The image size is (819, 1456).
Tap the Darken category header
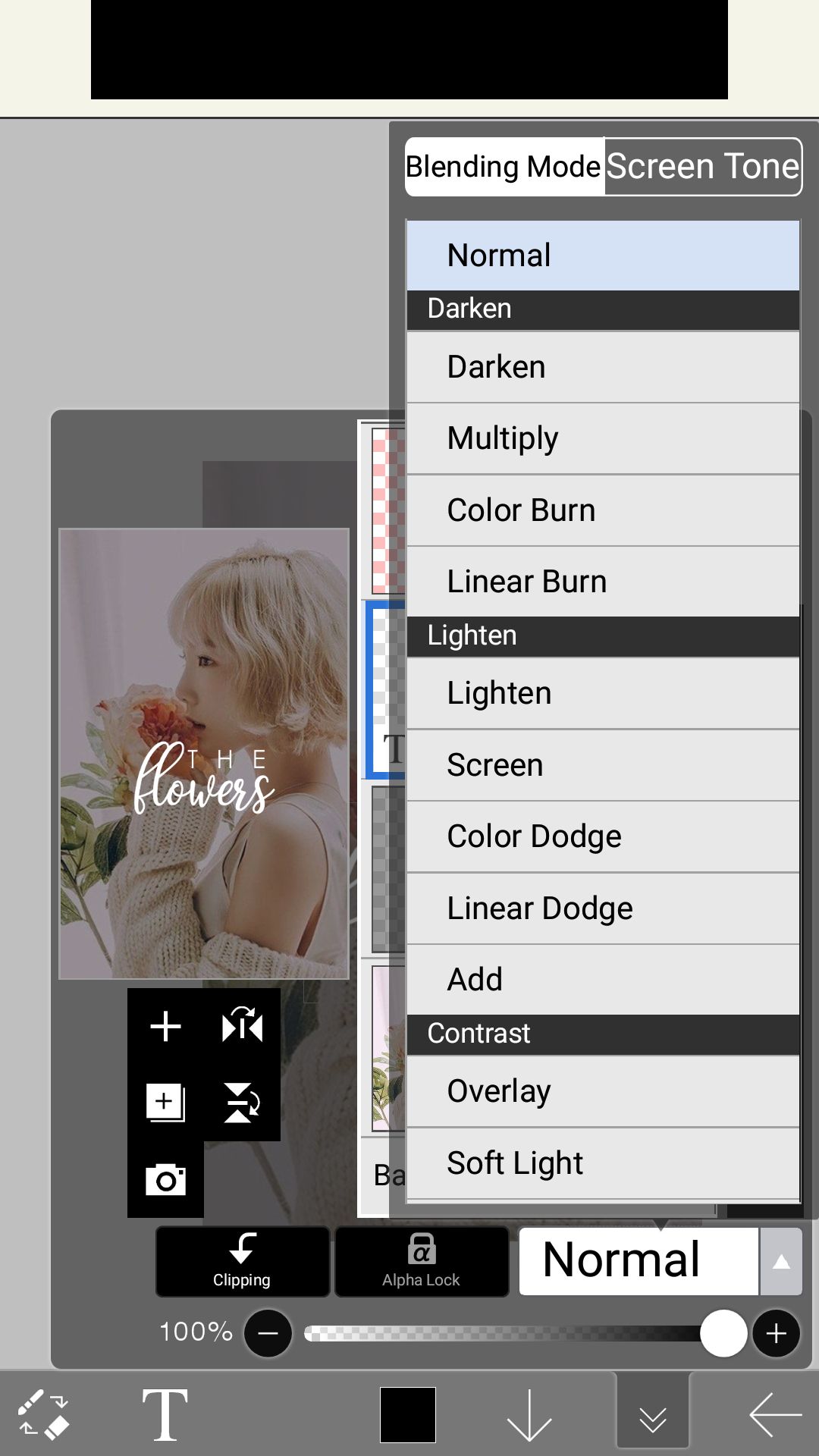tap(603, 309)
